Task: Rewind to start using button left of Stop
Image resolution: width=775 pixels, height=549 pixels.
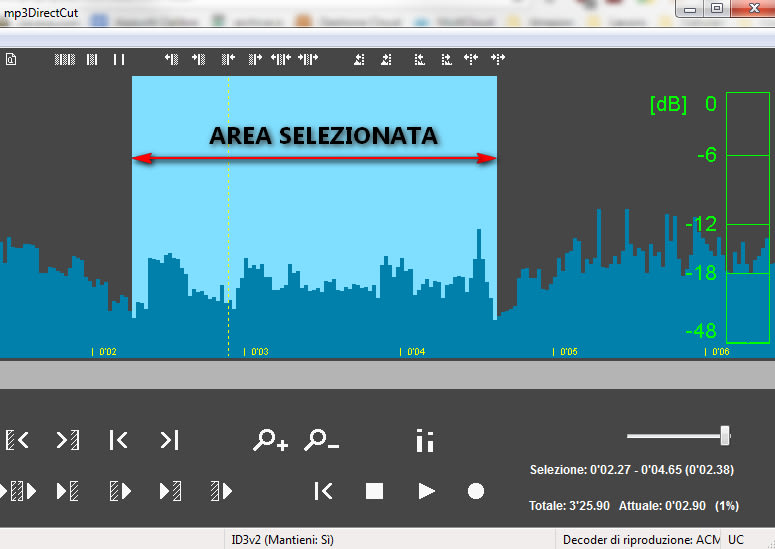Action: click(x=324, y=491)
